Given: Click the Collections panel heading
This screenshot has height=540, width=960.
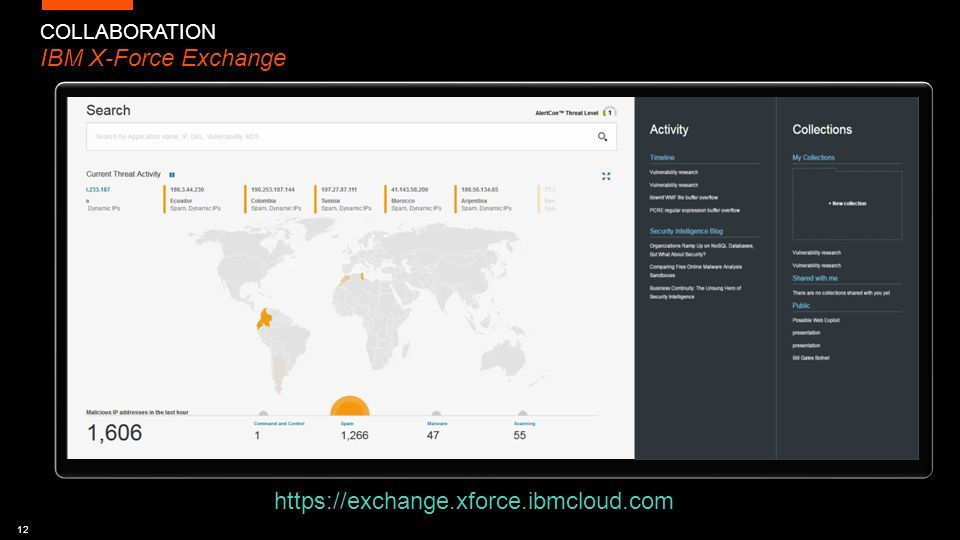Looking at the screenshot, I should (x=822, y=130).
